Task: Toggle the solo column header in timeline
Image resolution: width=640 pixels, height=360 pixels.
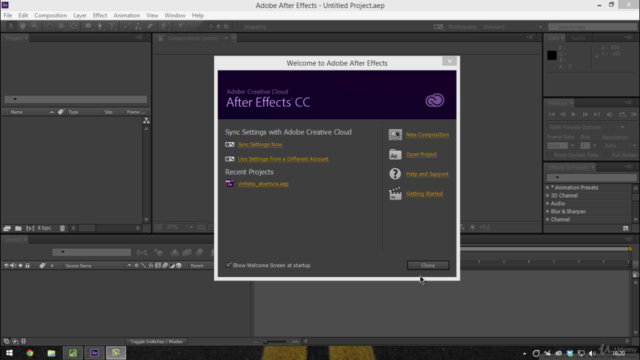Action: pyautogui.click(x=20, y=265)
